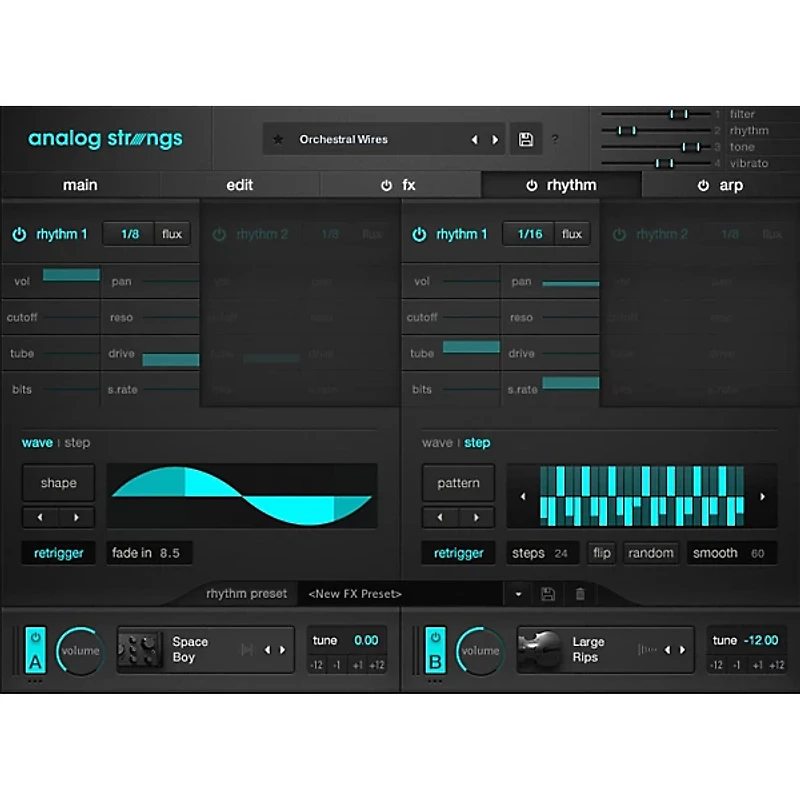Click the star icon next to Orchestral Wires

click(x=276, y=139)
